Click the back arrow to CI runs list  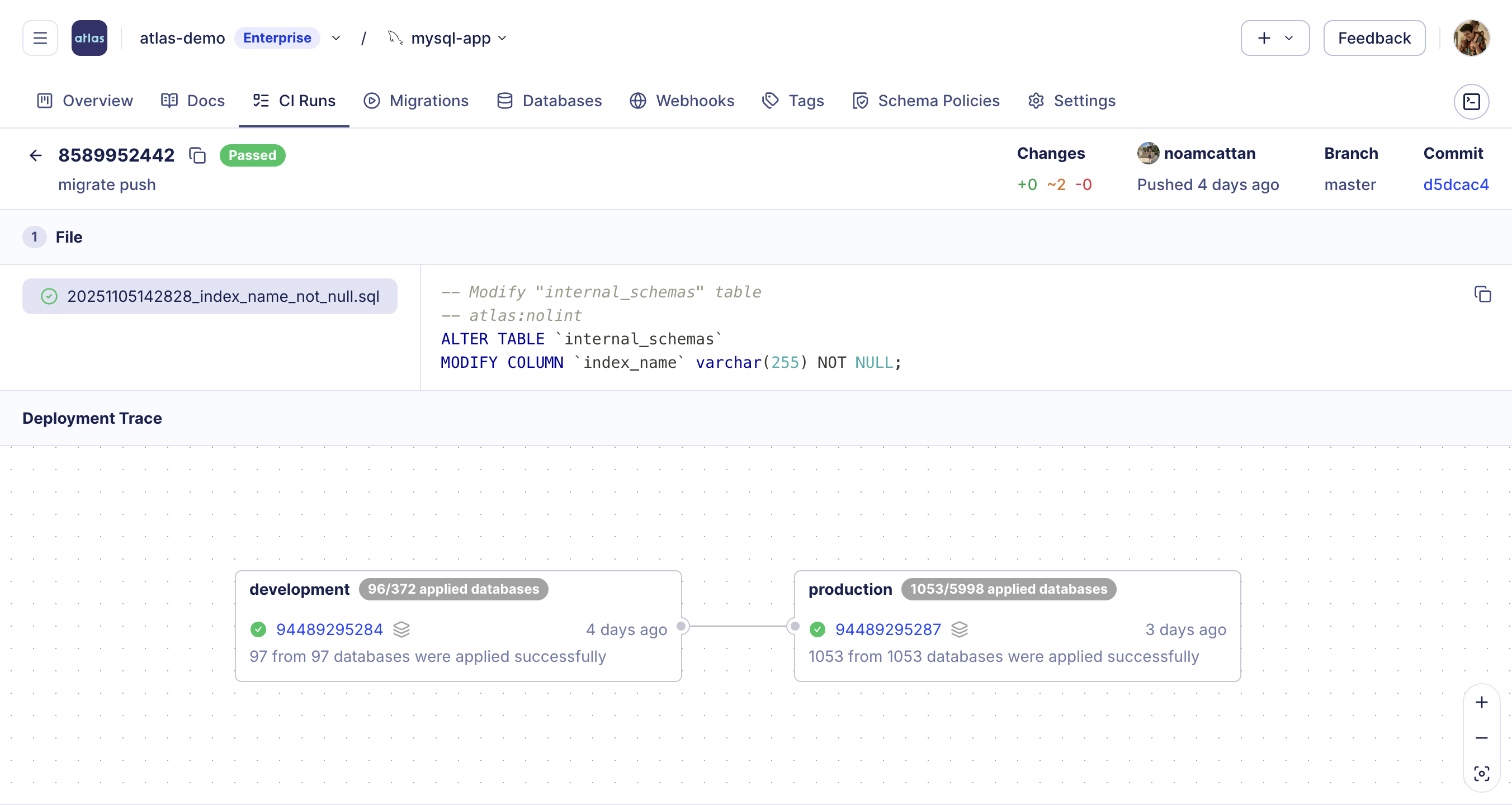tap(36, 155)
